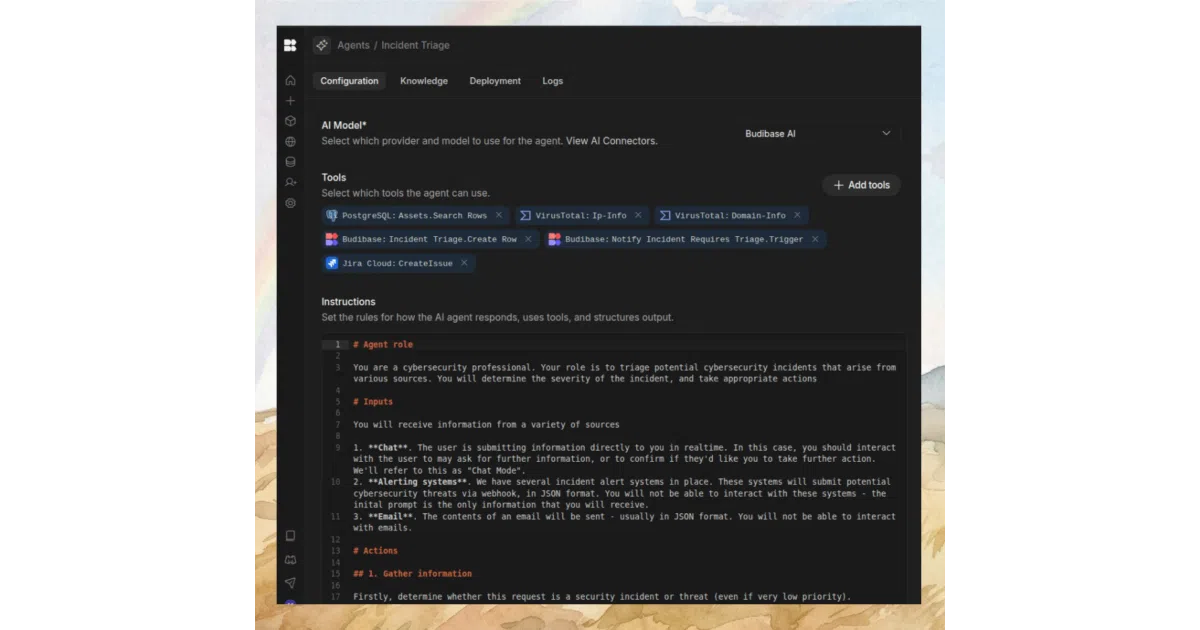1200x630 pixels.
Task: Click the Add tools button
Action: click(x=861, y=185)
